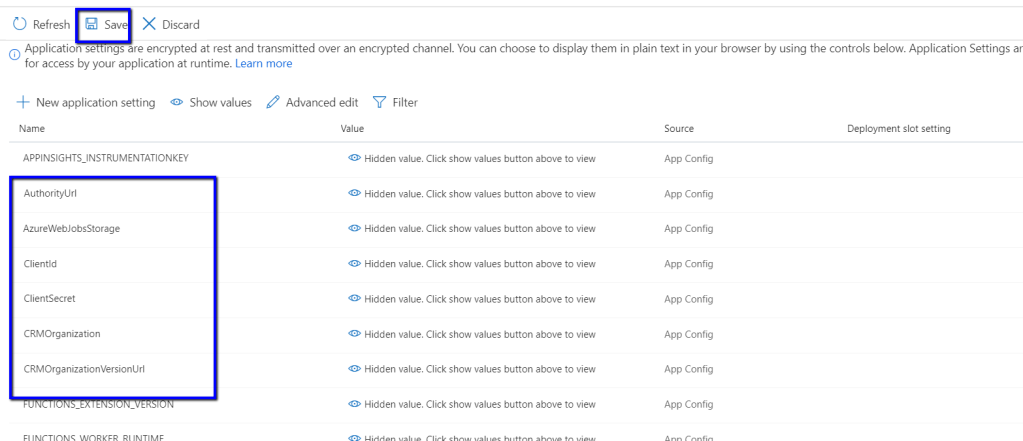Show hidden value for AuthorityUrl row

tap(353, 193)
